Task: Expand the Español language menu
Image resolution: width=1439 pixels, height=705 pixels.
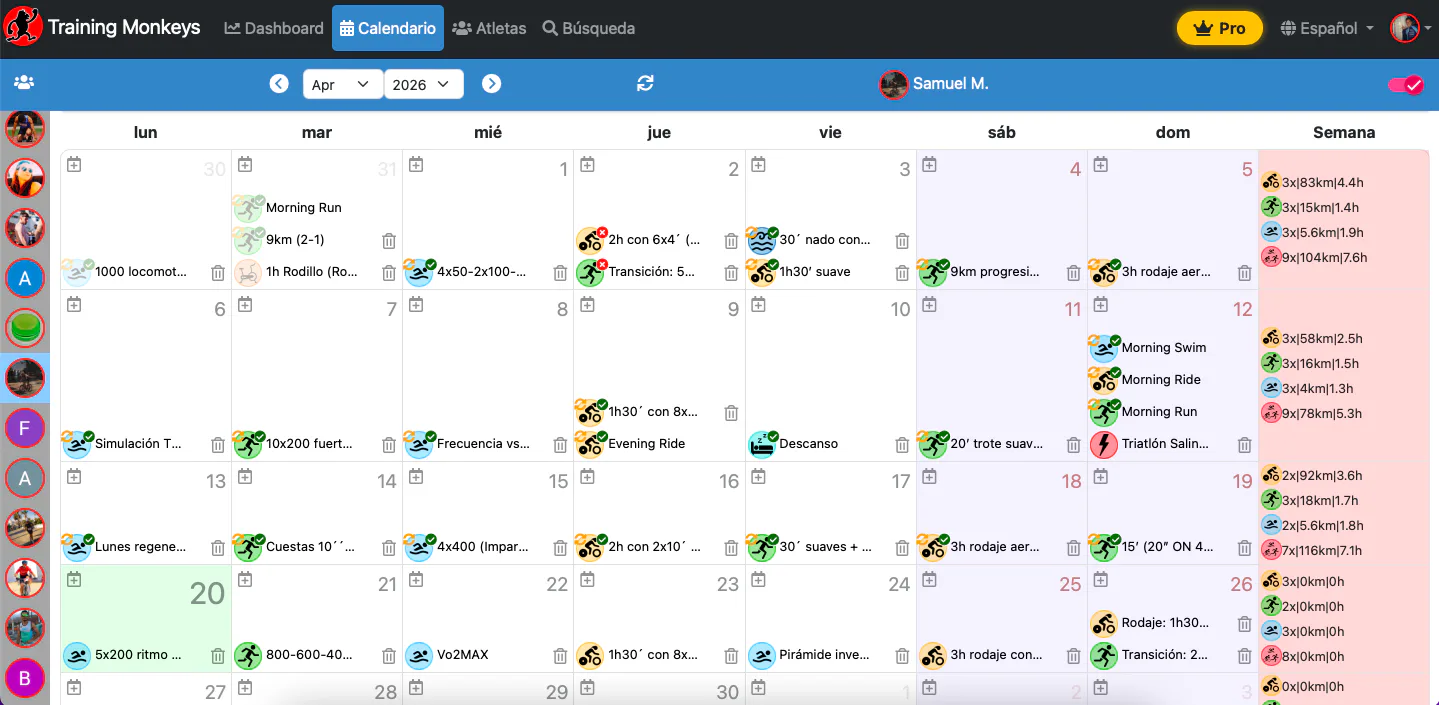Action: 1327,28
